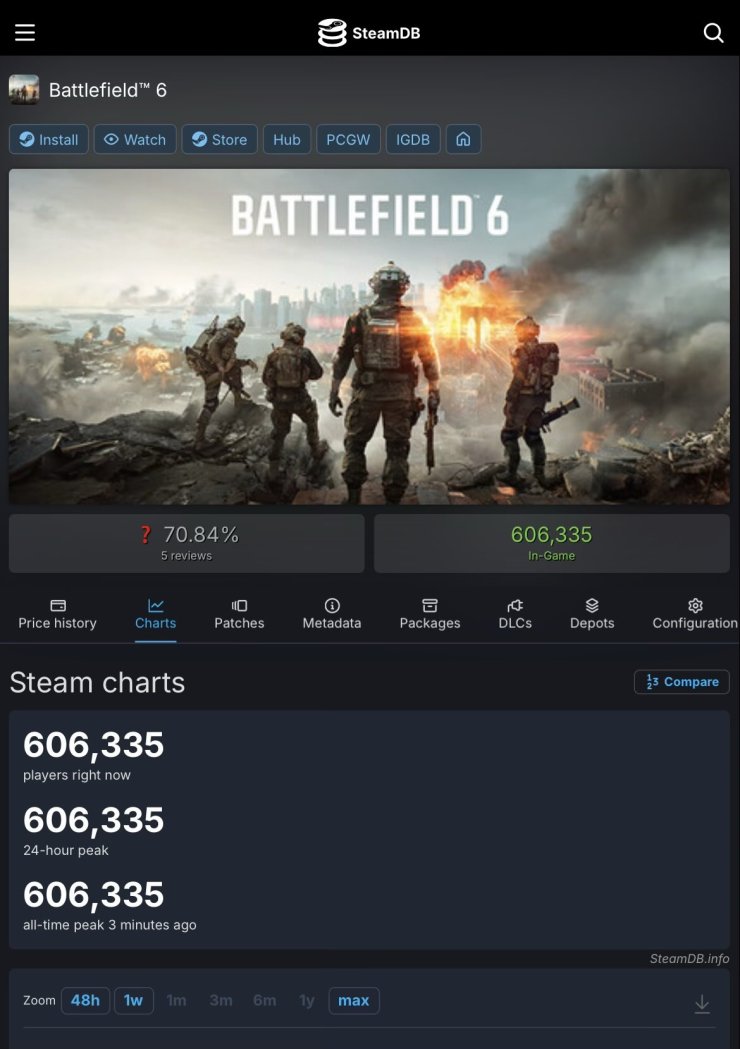Open Packages via its icon
The image size is (740, 1049).
[x=429, y=605]
